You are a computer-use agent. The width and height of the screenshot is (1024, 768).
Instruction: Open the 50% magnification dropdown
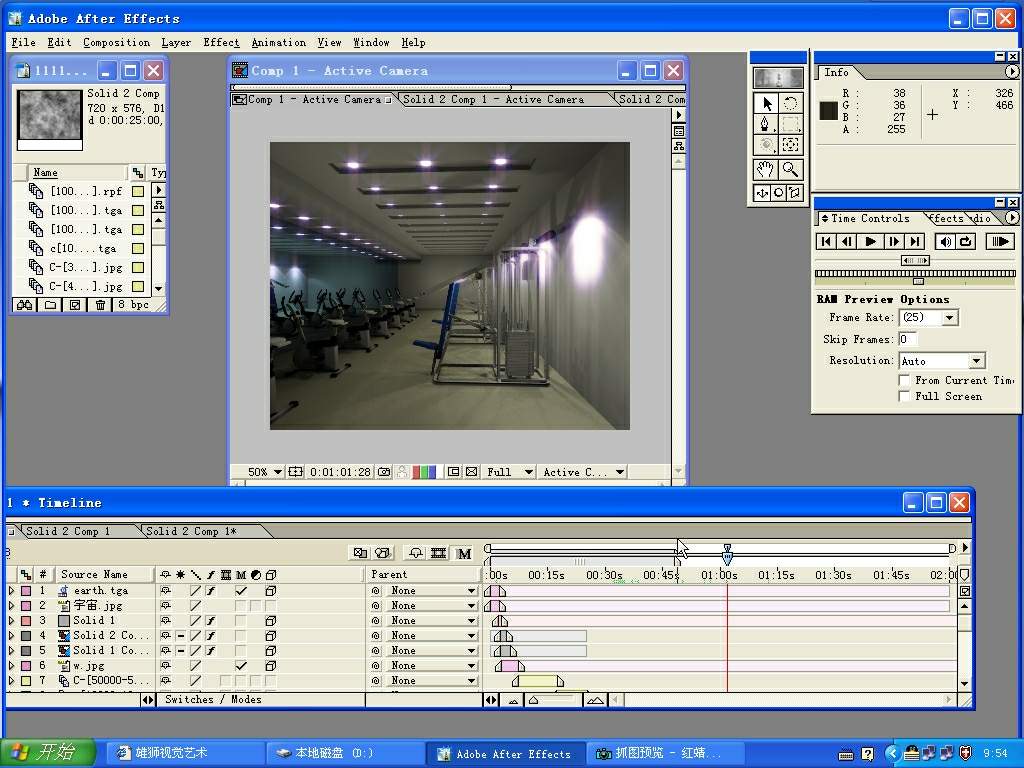click(278, 472)
